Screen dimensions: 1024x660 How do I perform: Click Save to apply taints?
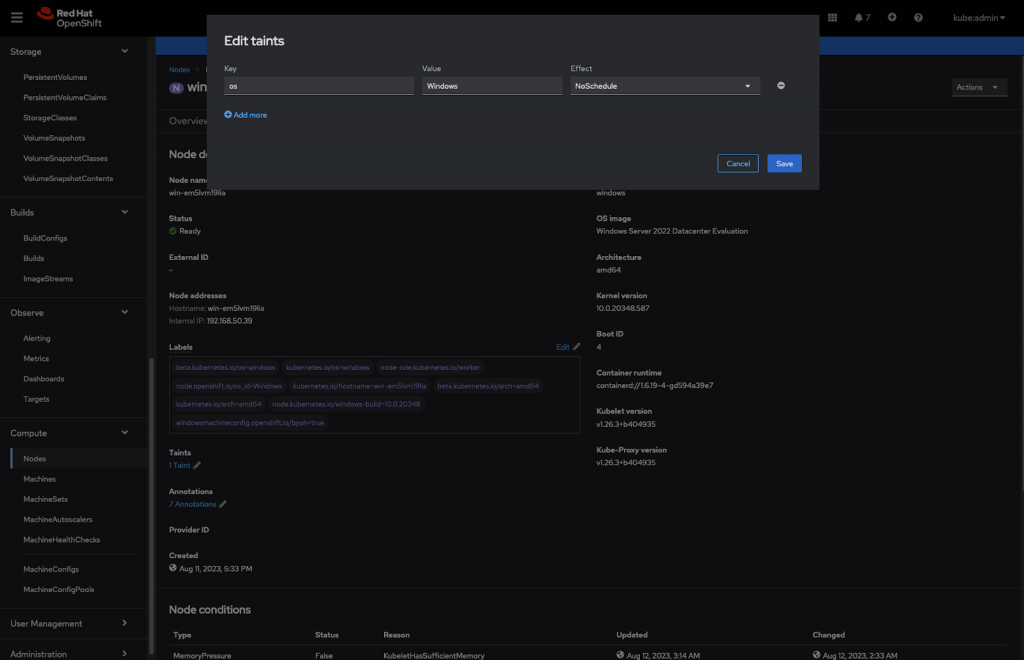click(784, 163)
